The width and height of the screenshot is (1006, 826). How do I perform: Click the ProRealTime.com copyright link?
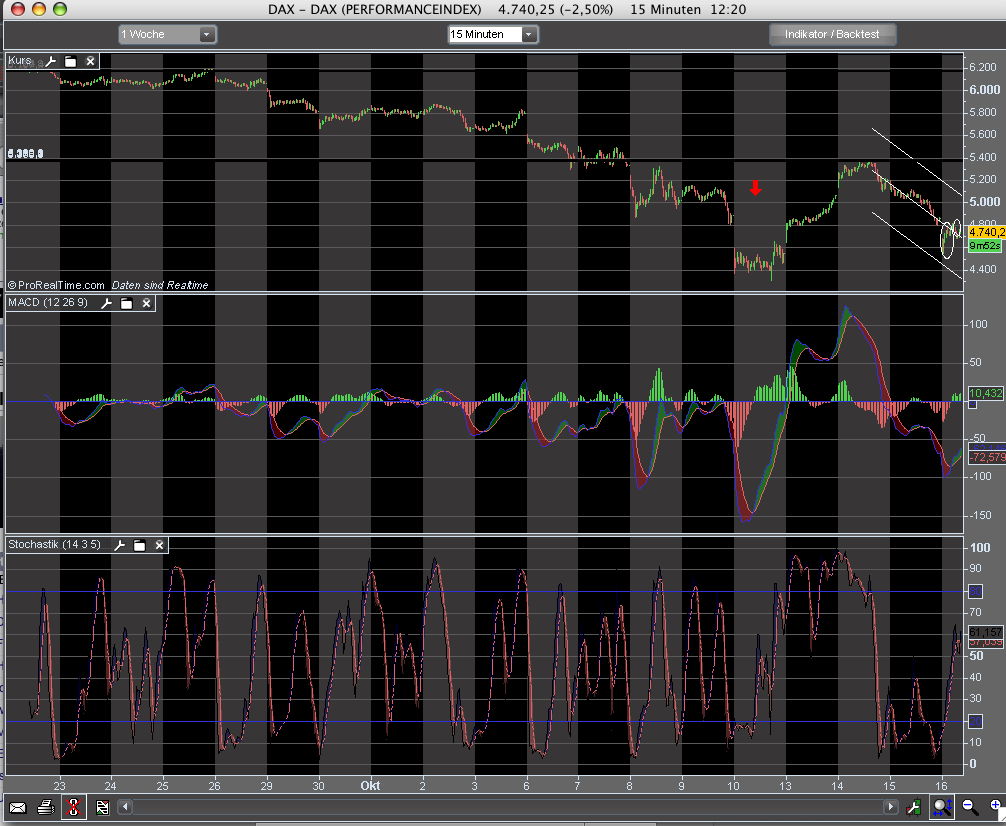[57, 285]
